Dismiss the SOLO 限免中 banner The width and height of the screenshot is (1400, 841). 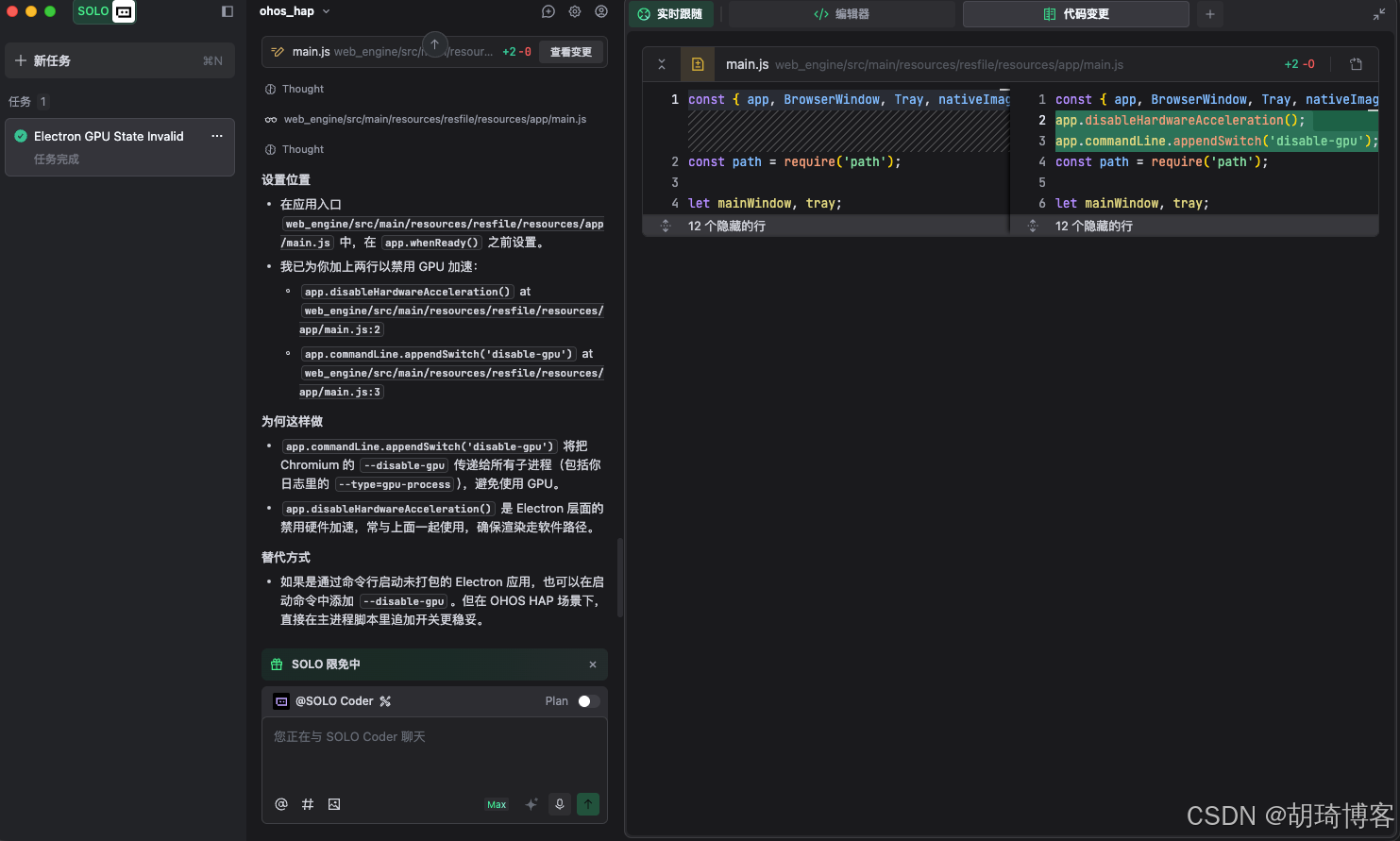(593, 664)
